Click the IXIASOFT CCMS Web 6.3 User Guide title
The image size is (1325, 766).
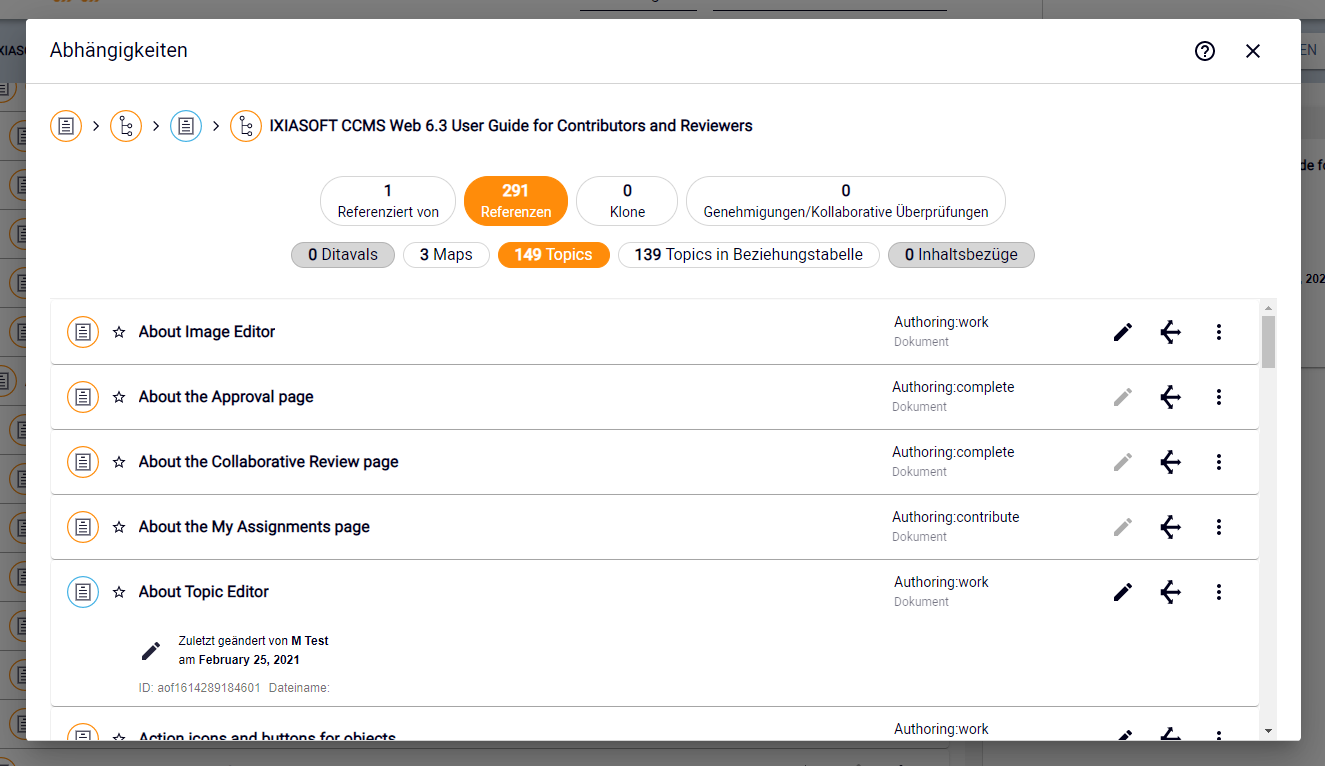511,126
